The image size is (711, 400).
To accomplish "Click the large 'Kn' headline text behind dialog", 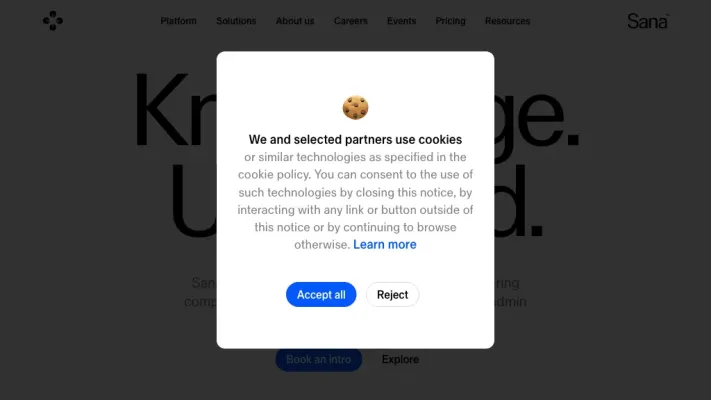I will pos(175,110).
